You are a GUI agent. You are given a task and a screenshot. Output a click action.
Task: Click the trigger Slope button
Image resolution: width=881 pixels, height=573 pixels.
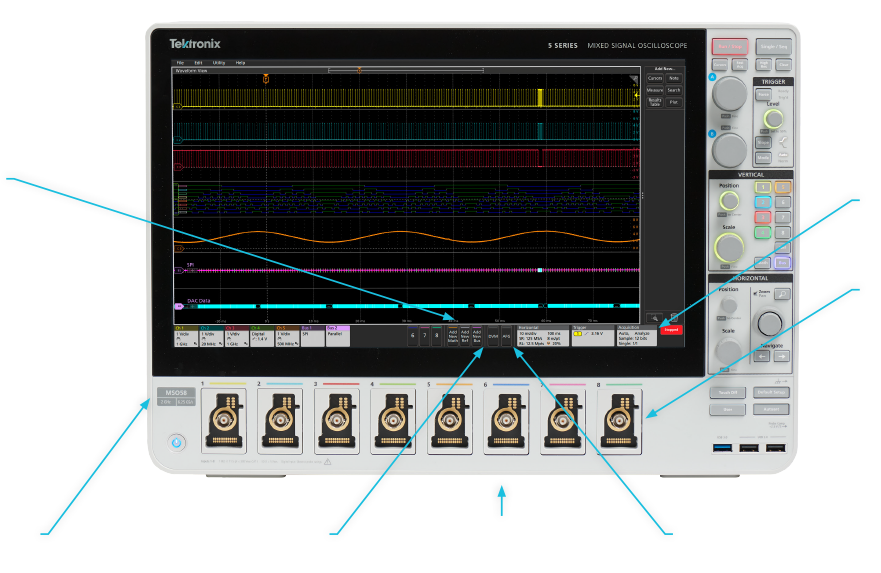click(764, 143)
